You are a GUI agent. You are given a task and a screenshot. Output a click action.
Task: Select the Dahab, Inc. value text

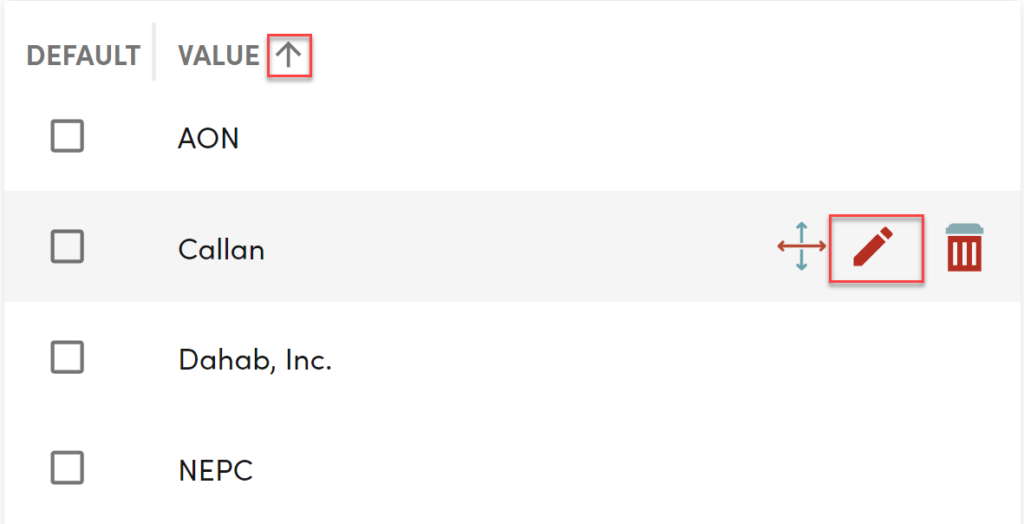point(255,360)
